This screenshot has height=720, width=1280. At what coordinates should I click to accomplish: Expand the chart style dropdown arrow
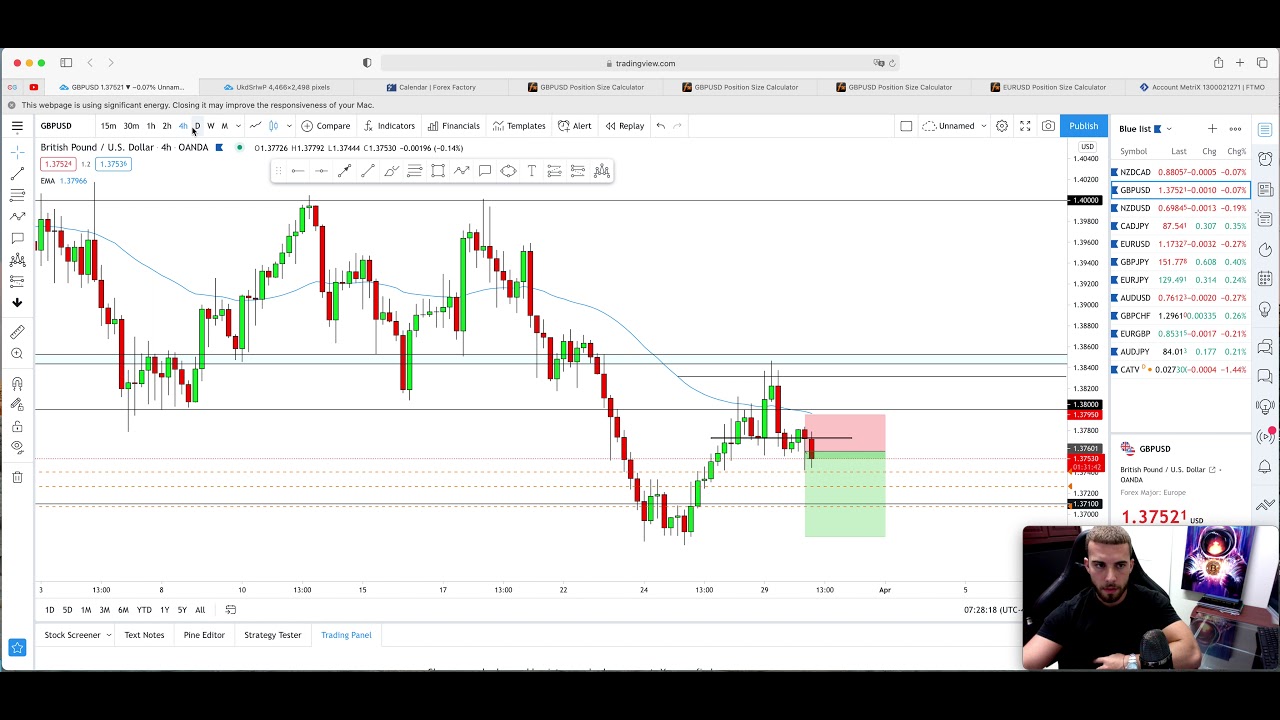(289, 126)
